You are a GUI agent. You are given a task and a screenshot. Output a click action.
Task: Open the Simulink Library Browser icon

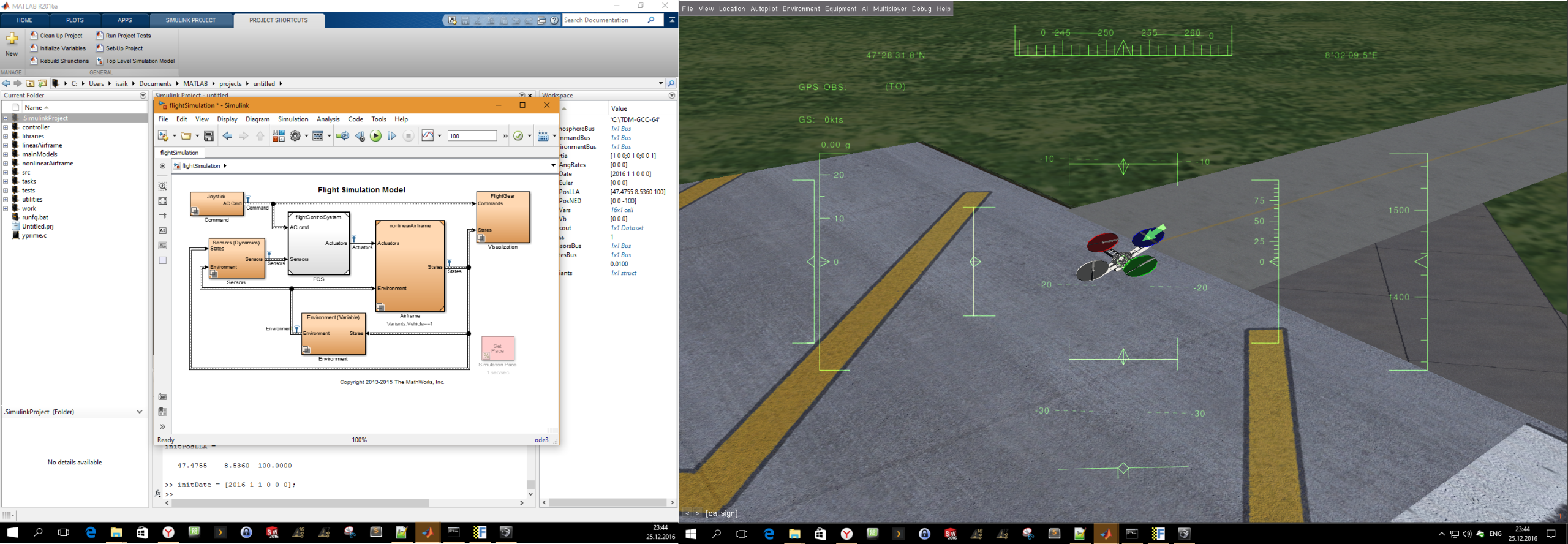pos(278,136)
